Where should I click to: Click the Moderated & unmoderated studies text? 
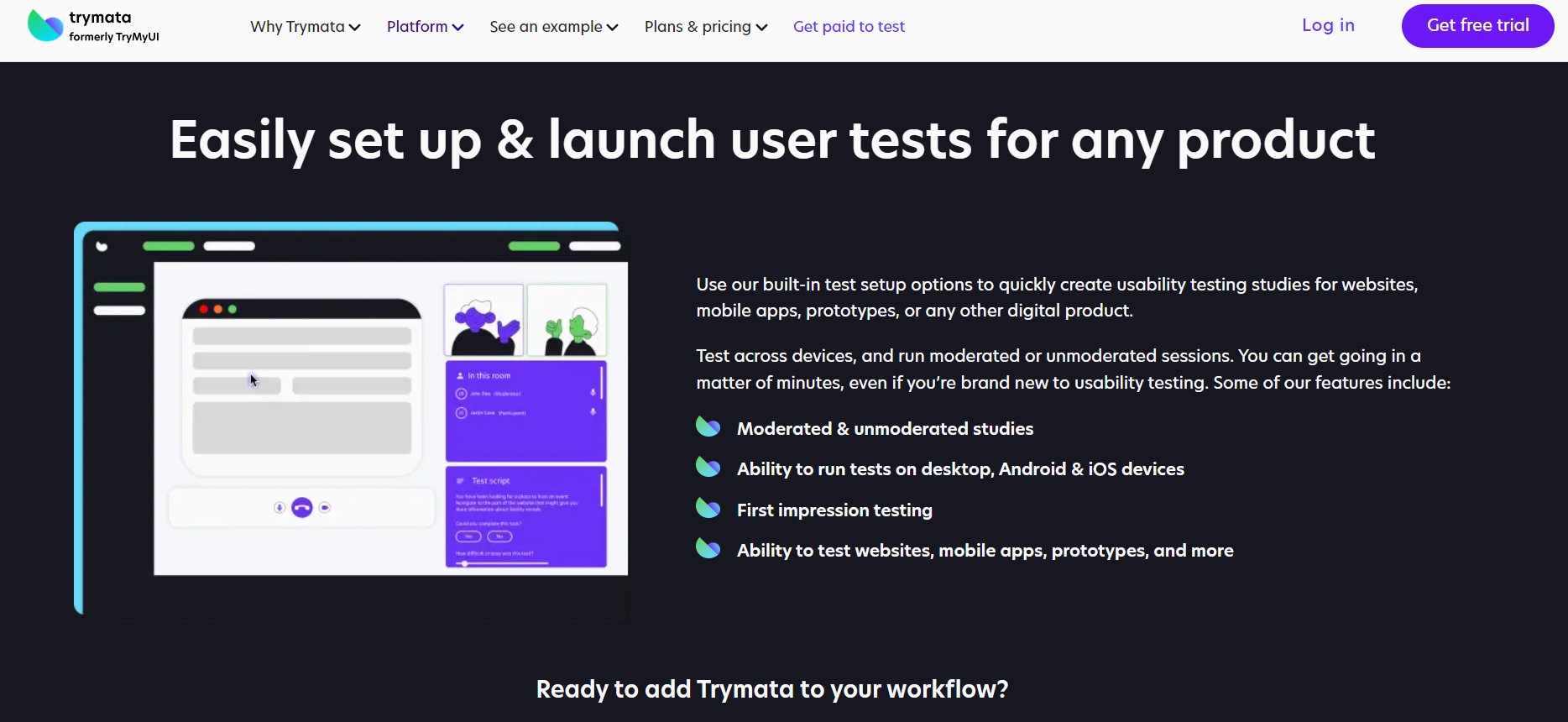pos(885,429)
